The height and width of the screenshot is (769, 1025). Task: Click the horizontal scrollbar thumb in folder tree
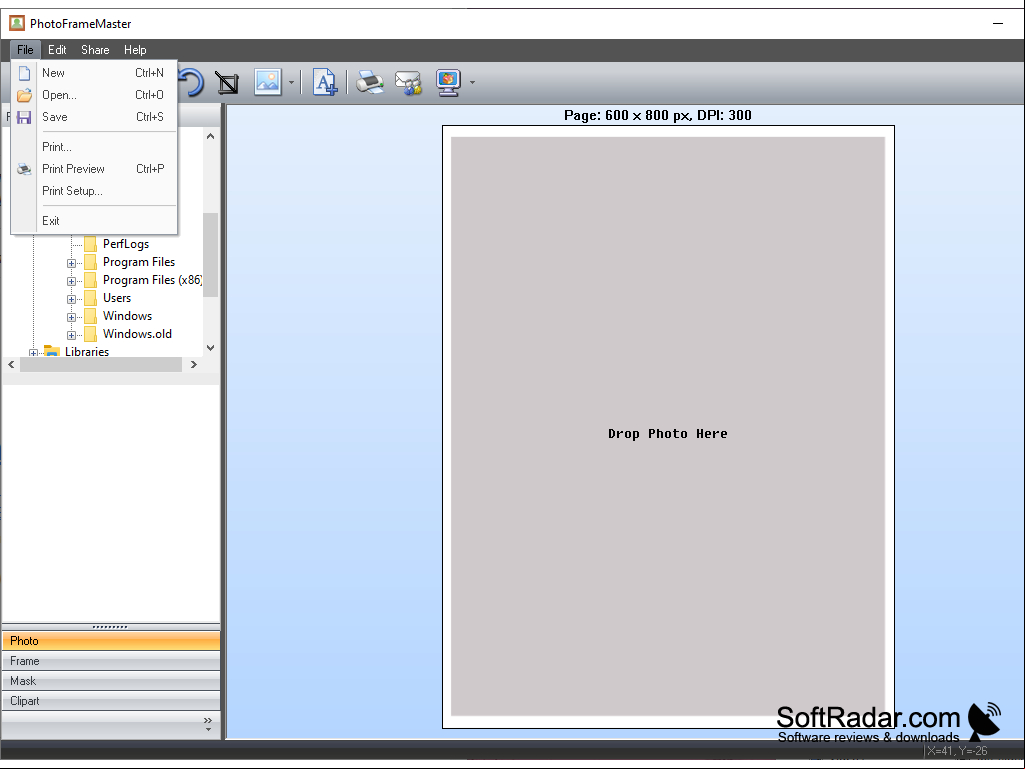(101, 364)
